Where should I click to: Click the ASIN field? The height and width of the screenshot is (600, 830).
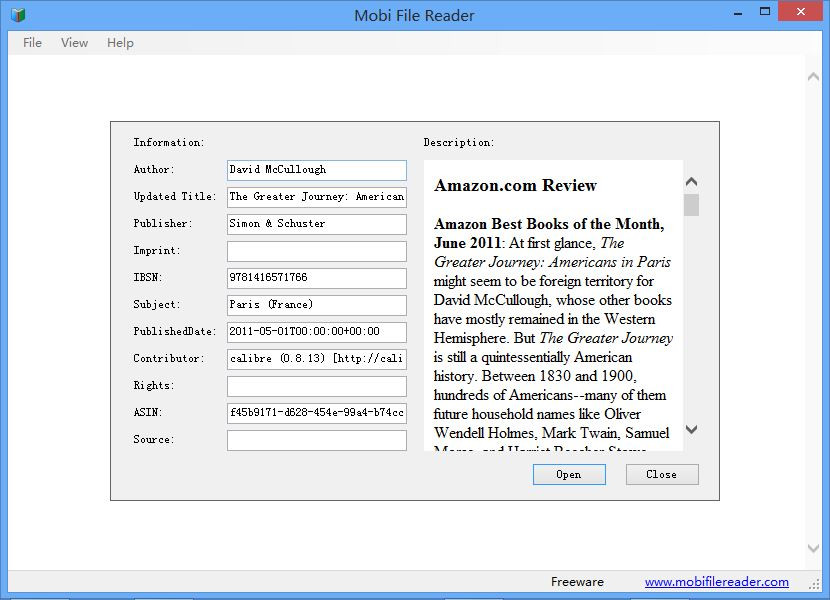click(x=317, y=413)
